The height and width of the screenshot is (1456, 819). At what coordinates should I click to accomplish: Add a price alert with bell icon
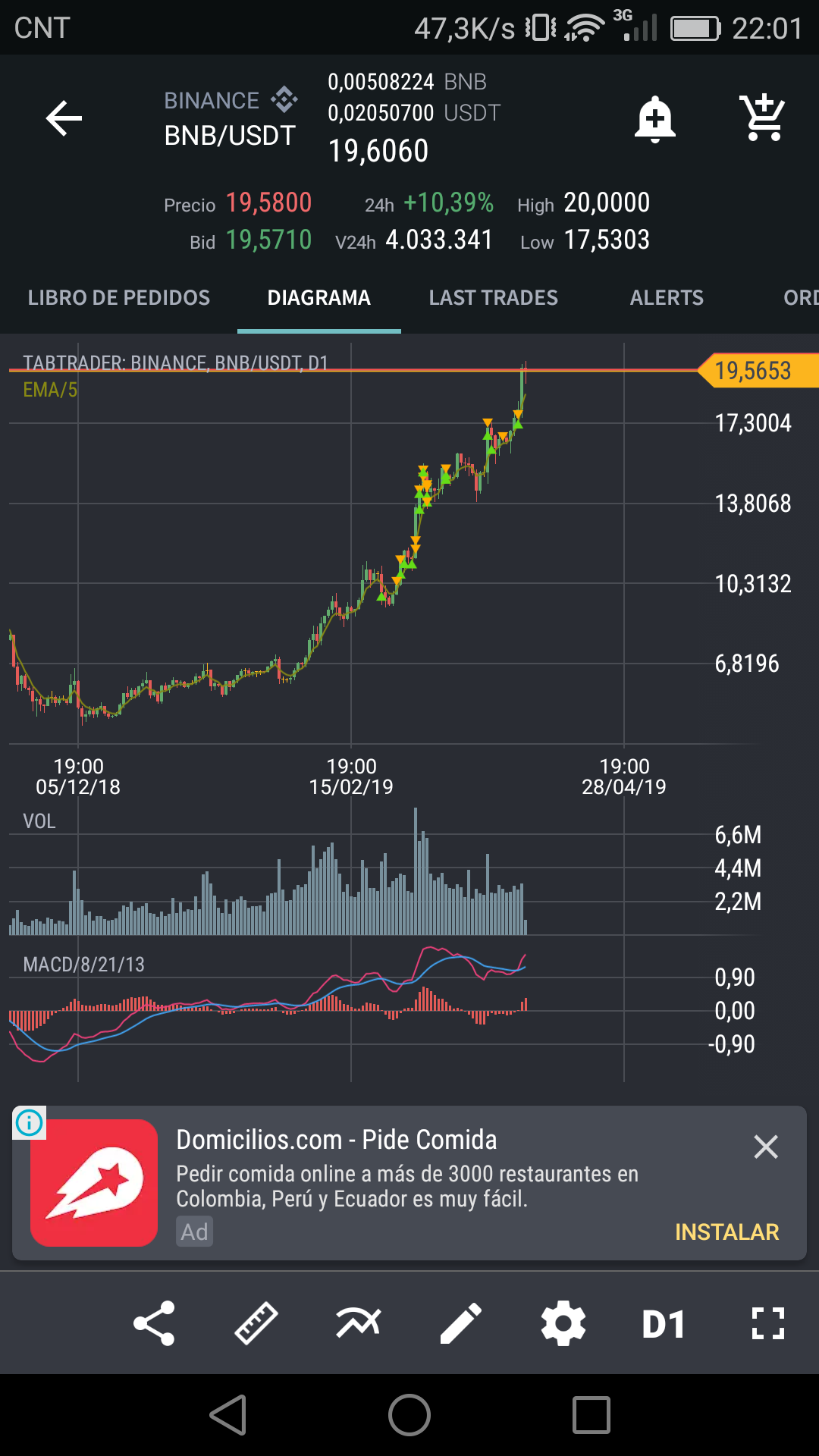[655, 119]
